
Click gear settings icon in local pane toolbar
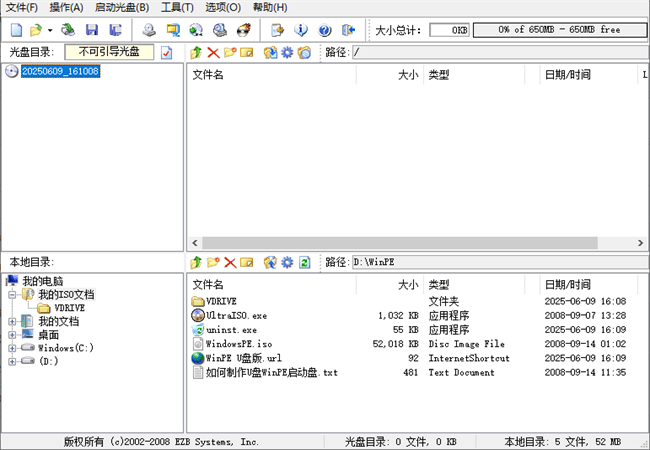(287, 262)
